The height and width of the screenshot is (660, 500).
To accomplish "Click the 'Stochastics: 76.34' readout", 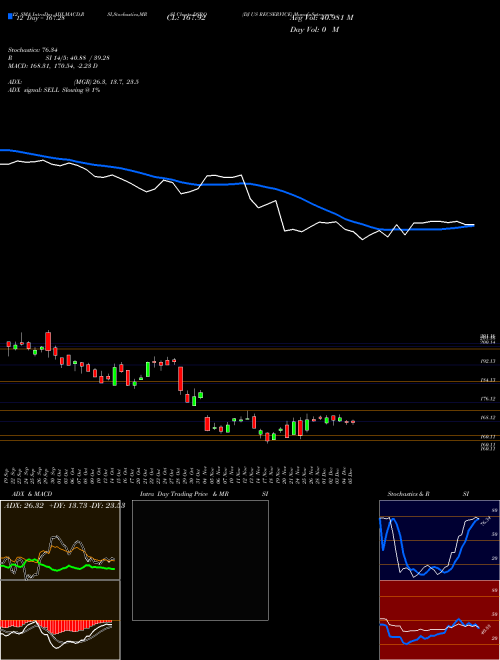I will pos(33,50).
